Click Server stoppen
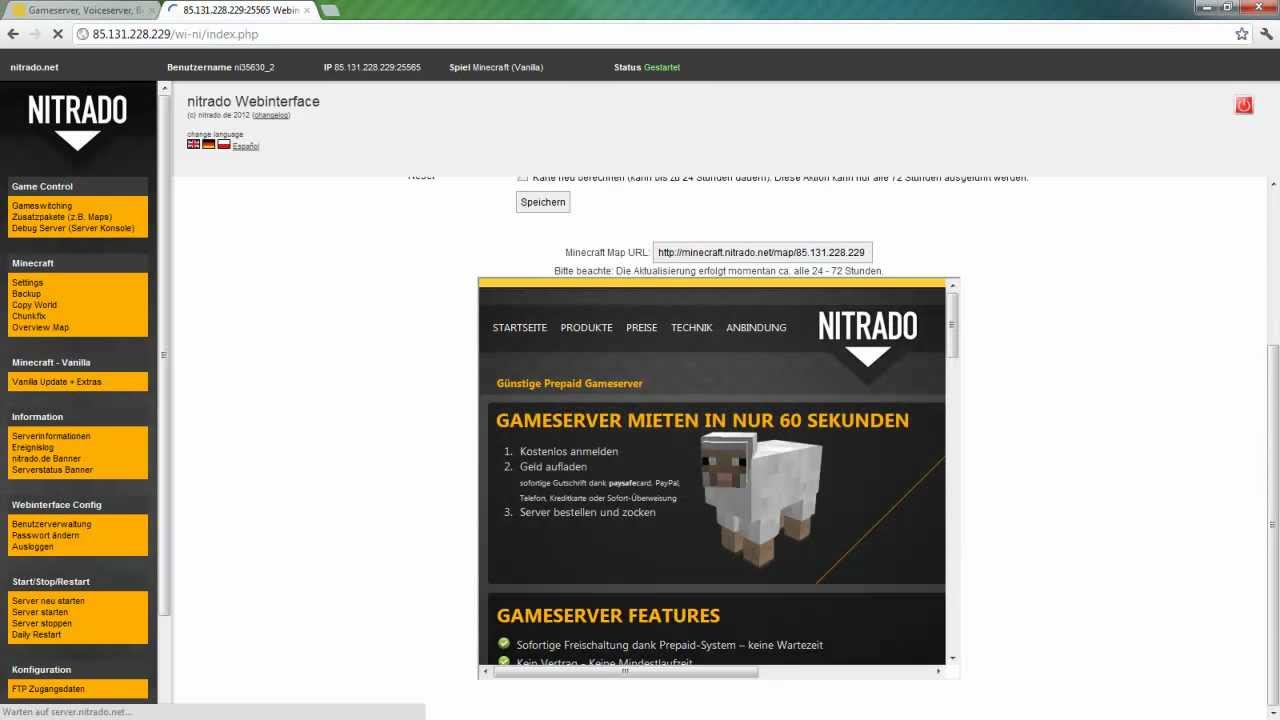Viewport: 1280px width, 720px height. (x=42, y=623)
